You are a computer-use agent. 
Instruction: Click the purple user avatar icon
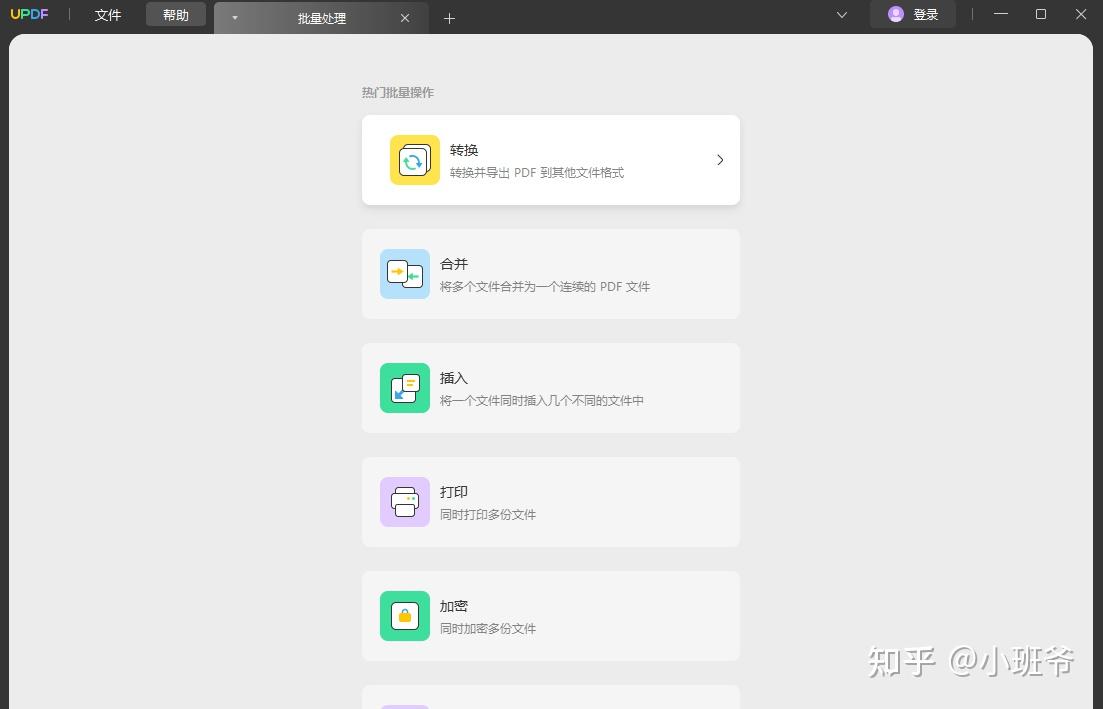[895, 14]
